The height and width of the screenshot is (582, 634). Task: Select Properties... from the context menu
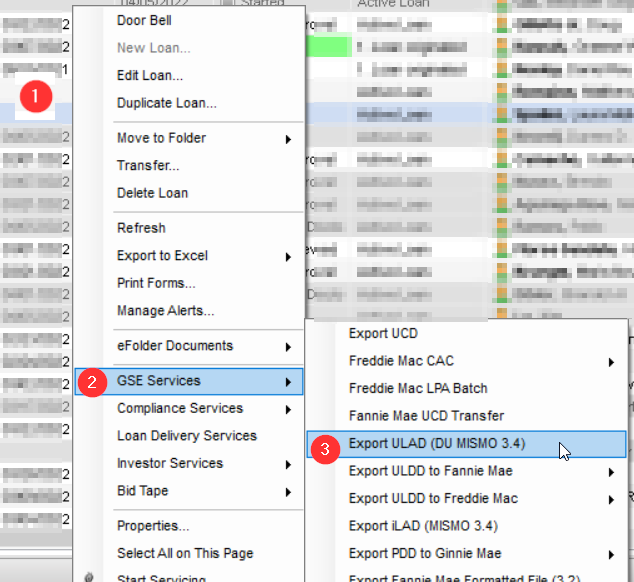coord(188,526)
